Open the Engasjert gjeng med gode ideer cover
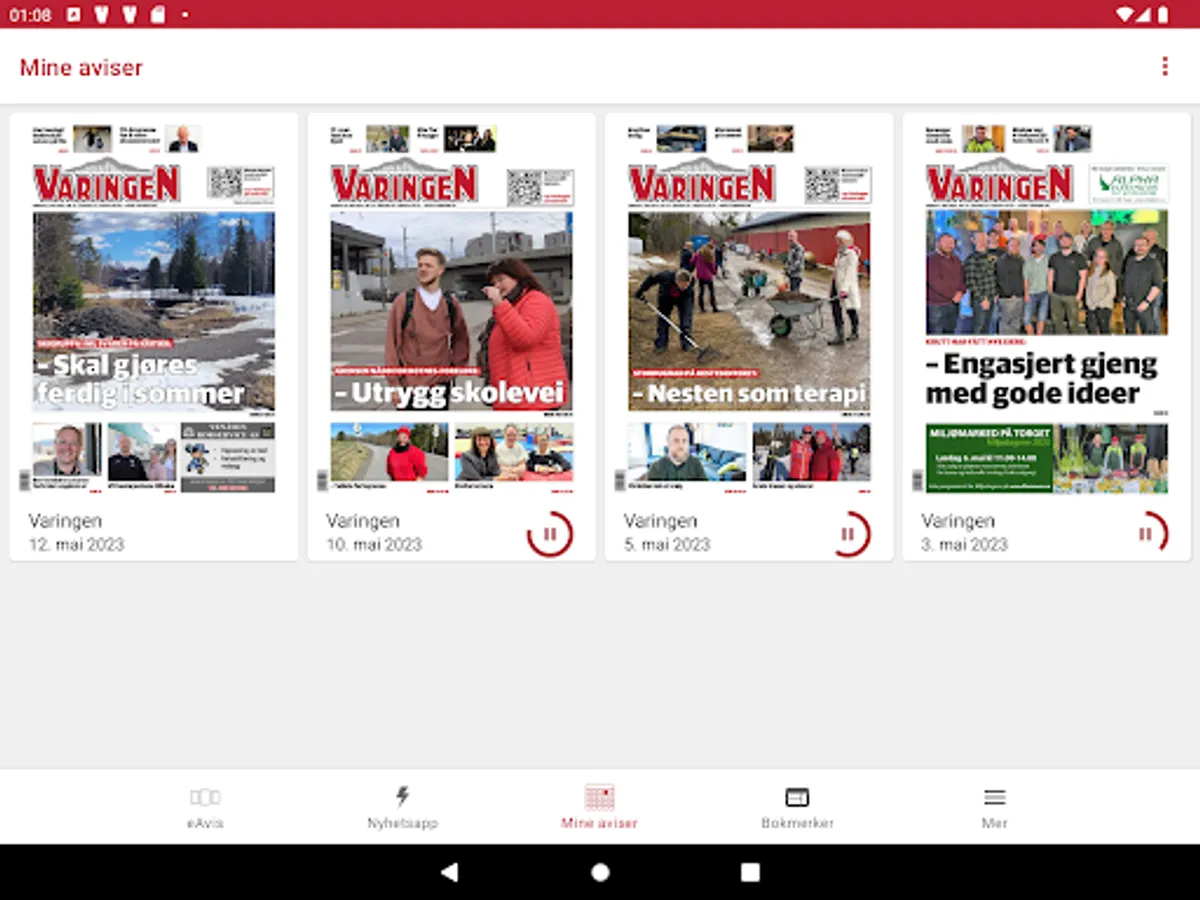Screen dimensions: 1200x900 1047,309
